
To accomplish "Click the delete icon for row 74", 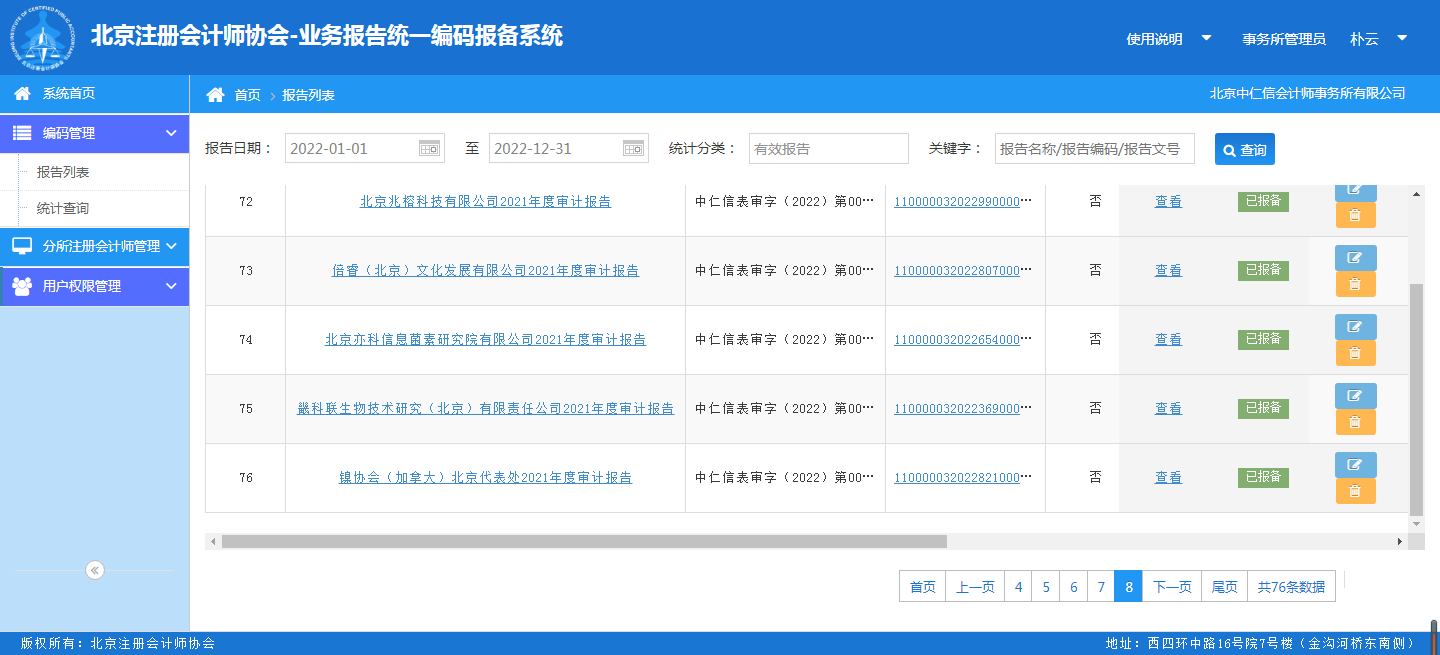I will tap(1355, 353).
